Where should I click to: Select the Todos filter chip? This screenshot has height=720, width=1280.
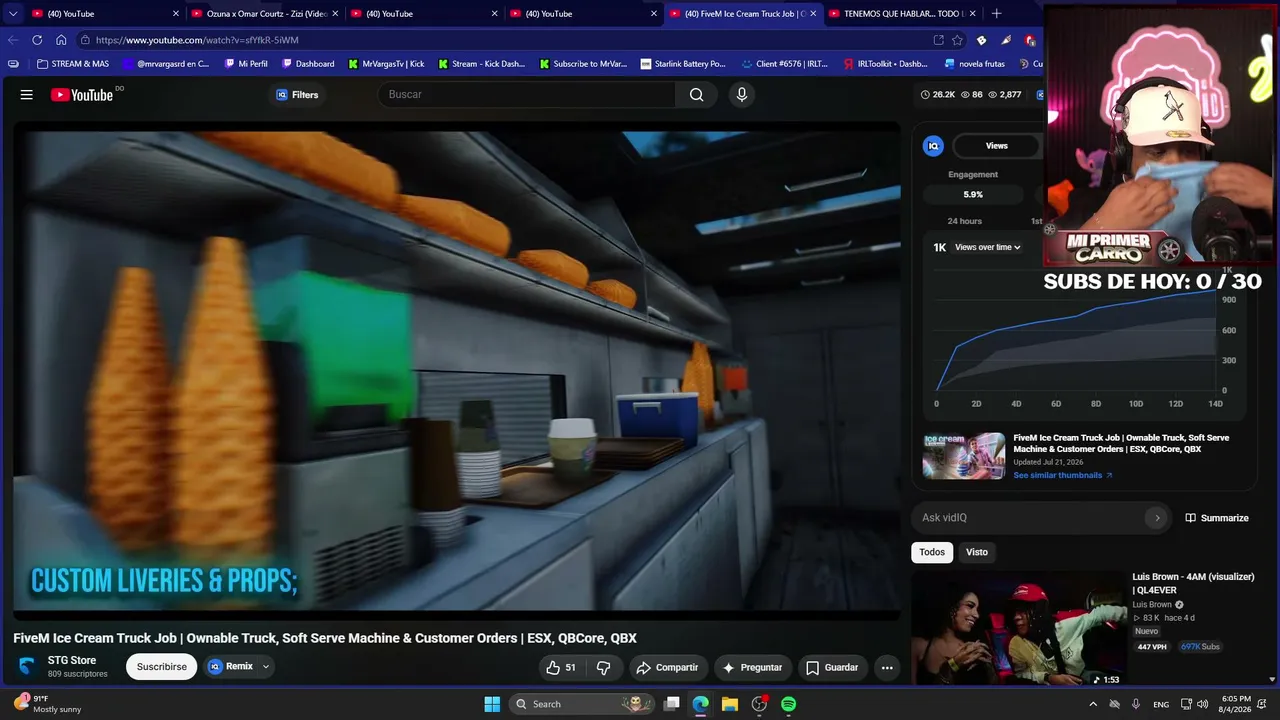pos(932,552)
